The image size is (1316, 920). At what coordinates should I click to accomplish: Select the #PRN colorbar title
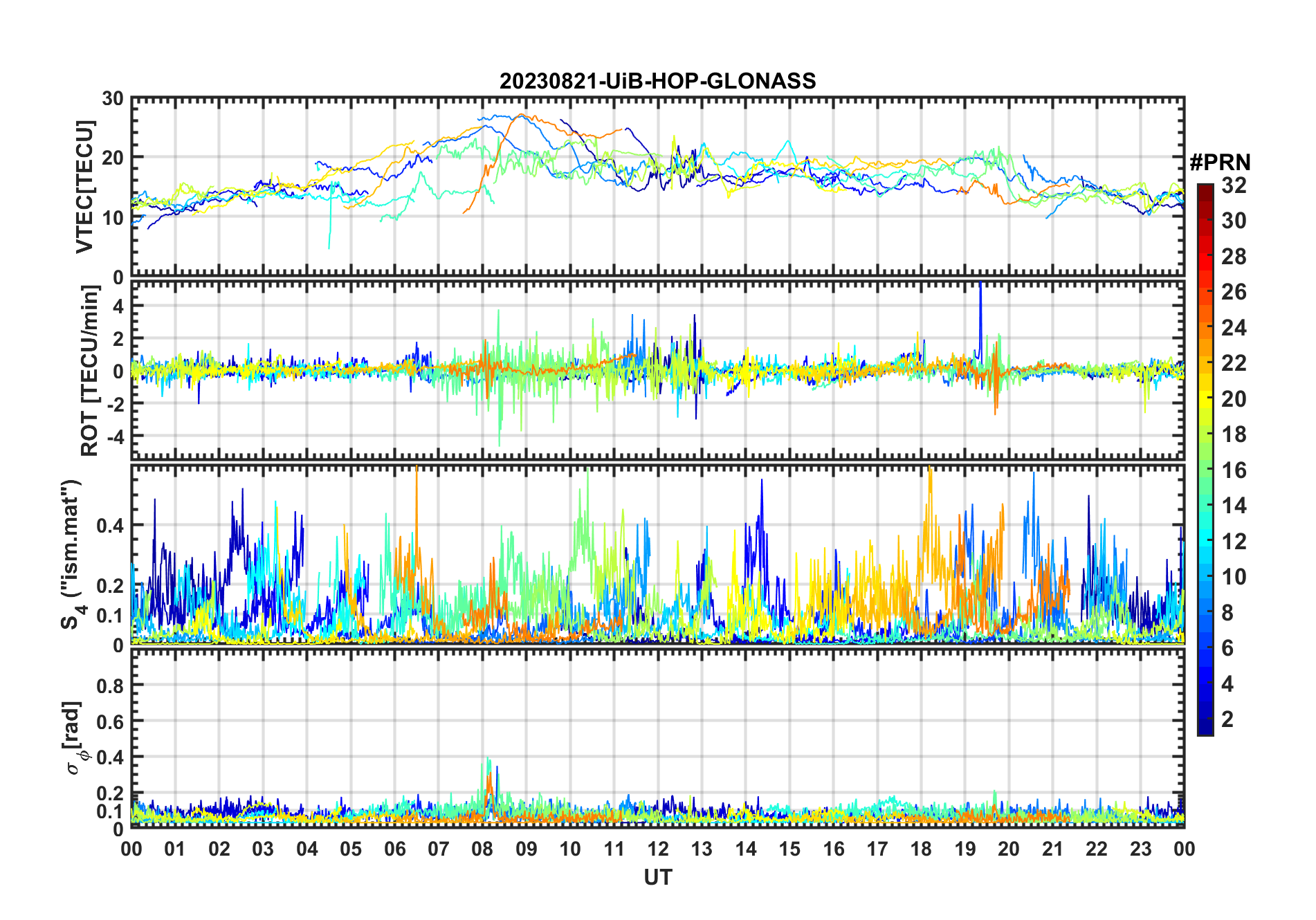(x=1220, y=163)
